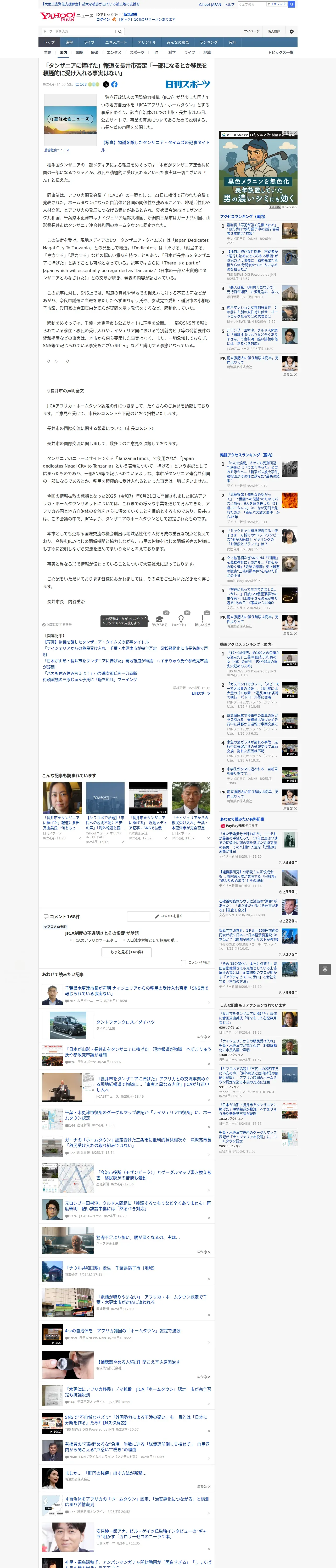Click the scroll-to-top arrow button
This screenshot has height=1568, width=336.
coord(324,969)
